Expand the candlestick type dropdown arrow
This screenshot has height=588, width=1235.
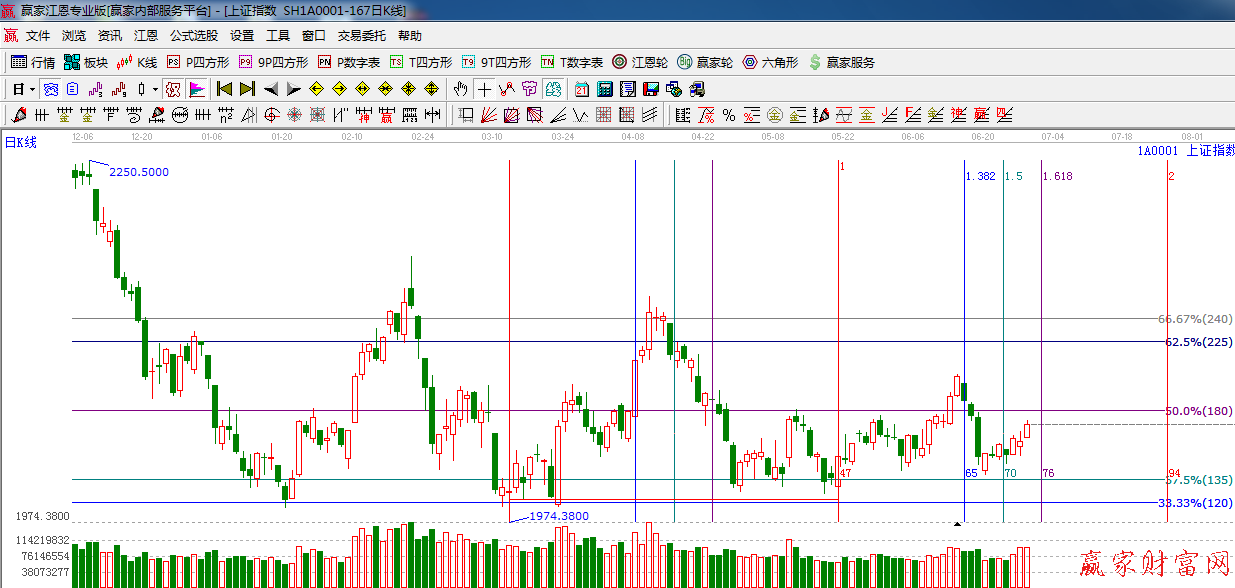coord(155,89)
